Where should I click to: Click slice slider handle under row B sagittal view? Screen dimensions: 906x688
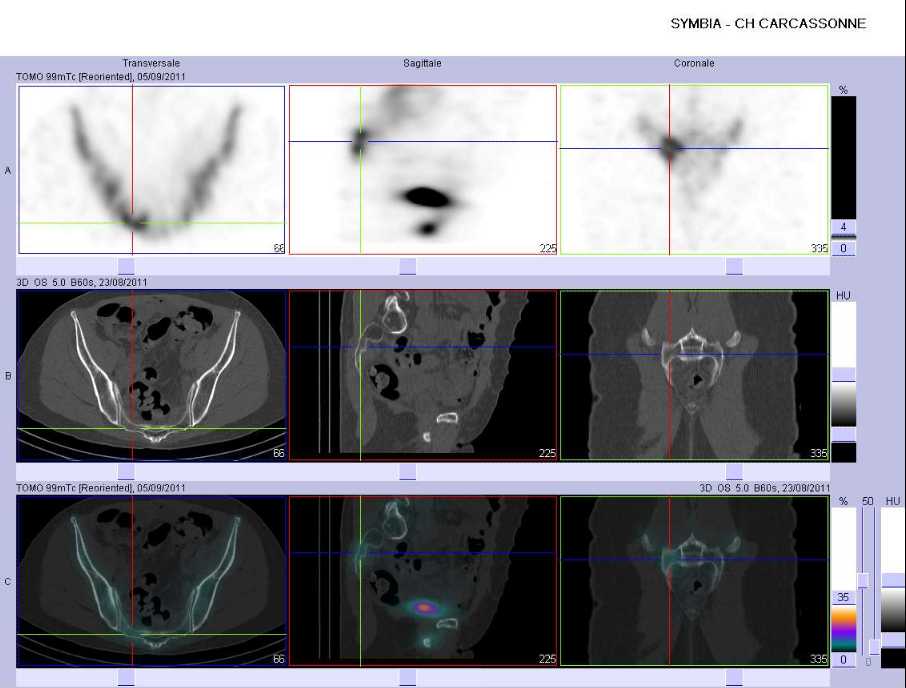pos(407,472)
